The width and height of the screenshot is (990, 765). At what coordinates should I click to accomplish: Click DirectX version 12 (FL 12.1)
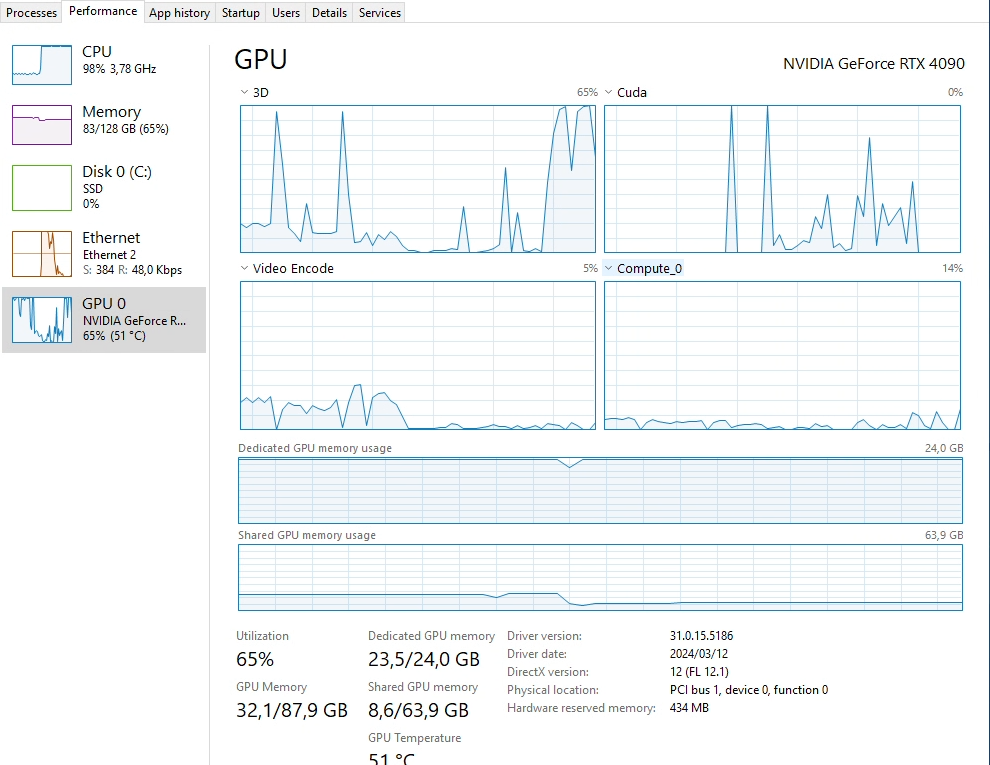(x=699, y=672)
